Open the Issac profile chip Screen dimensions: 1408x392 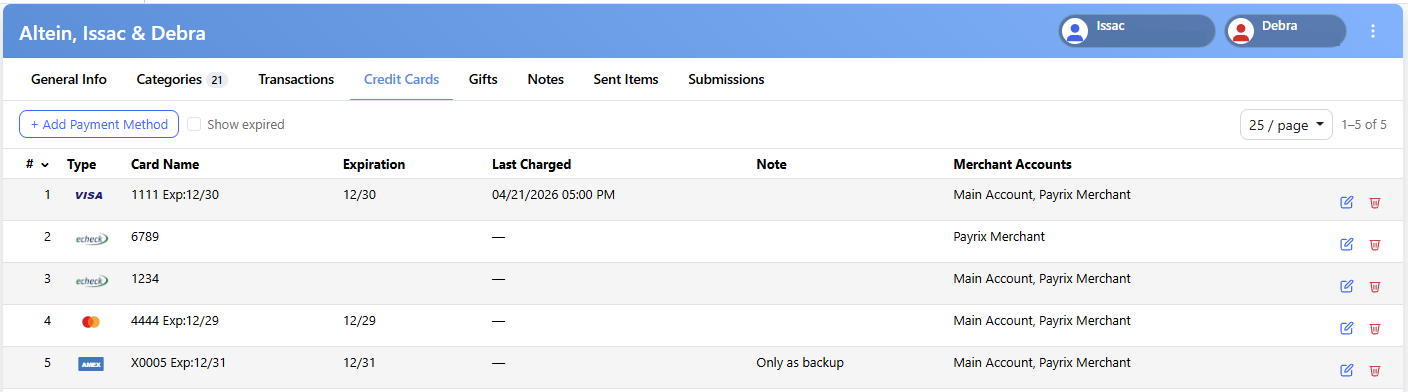pyautogui.click(x=1137, y=31)
